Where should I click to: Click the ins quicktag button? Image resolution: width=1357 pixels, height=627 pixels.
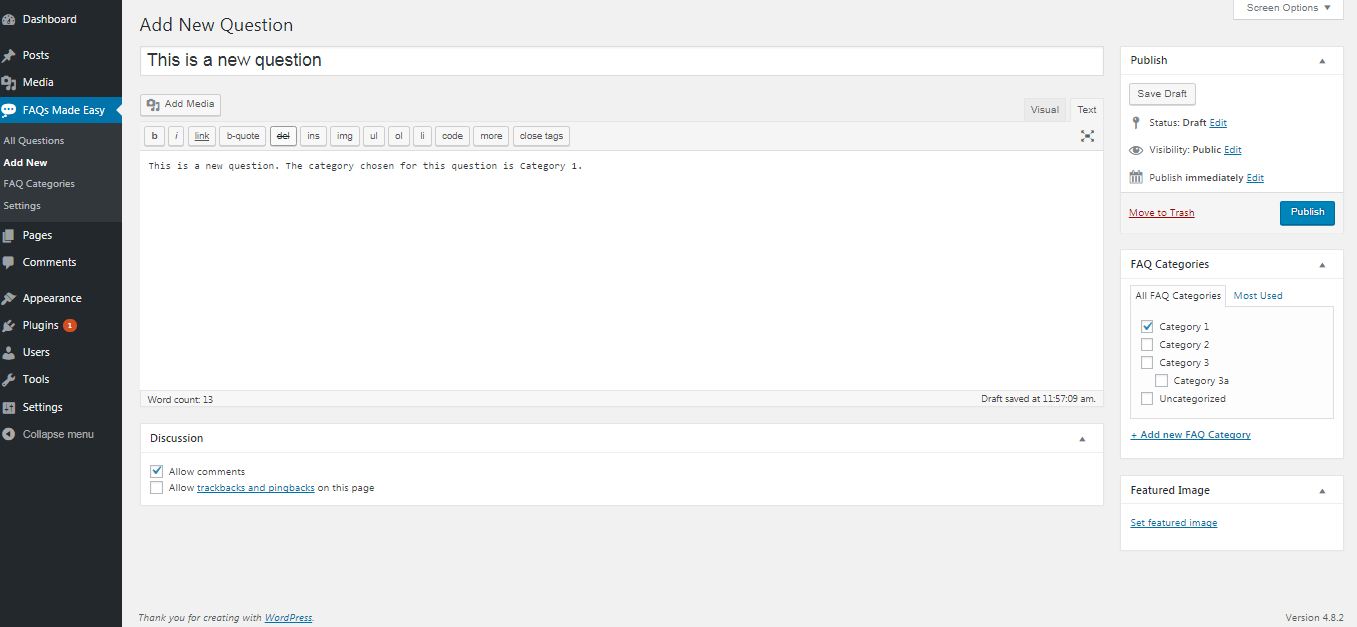tap(314, 136)
